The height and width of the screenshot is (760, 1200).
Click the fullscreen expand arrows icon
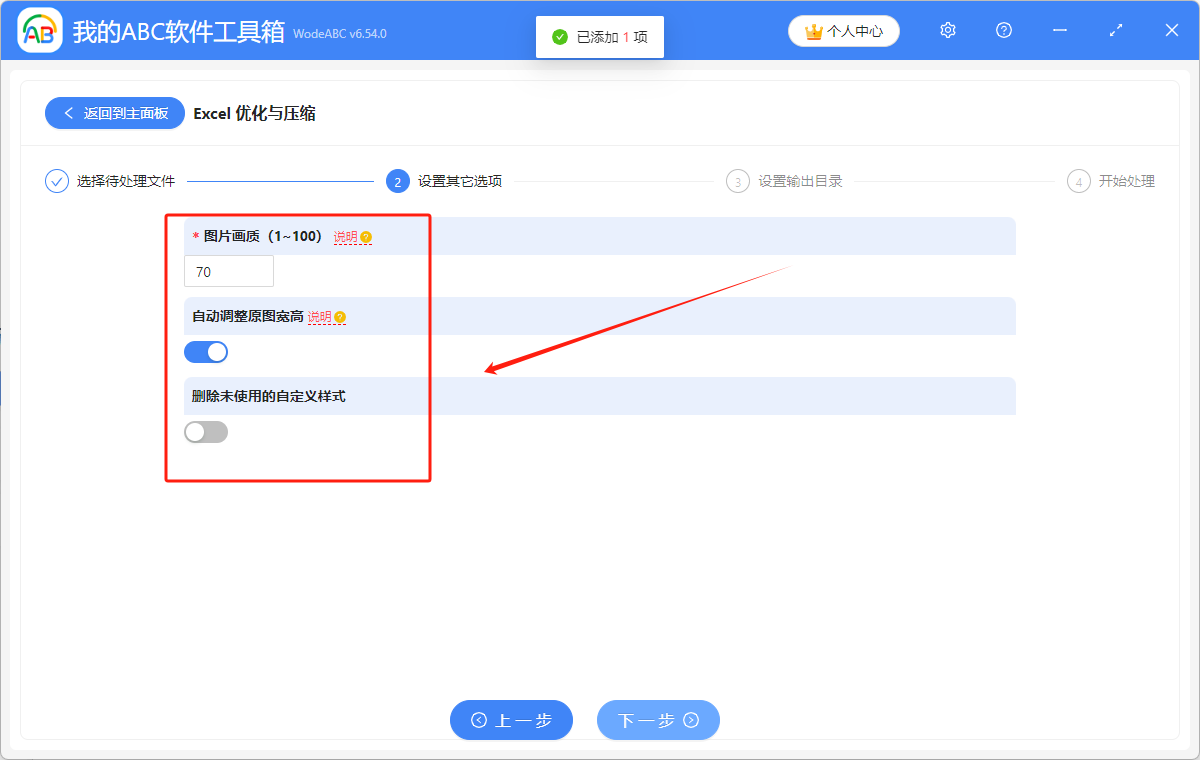pyautogui.click(x=1116, y=31)
